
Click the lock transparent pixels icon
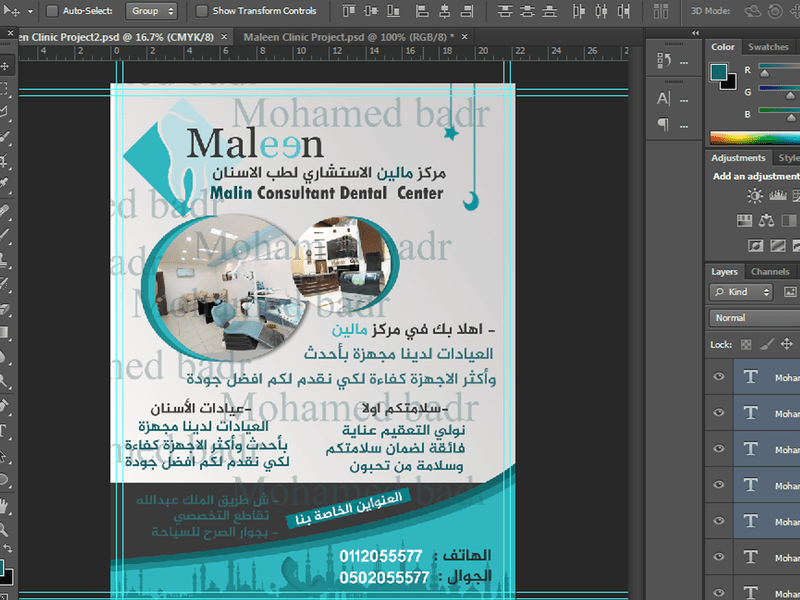[x=744, y=344]
